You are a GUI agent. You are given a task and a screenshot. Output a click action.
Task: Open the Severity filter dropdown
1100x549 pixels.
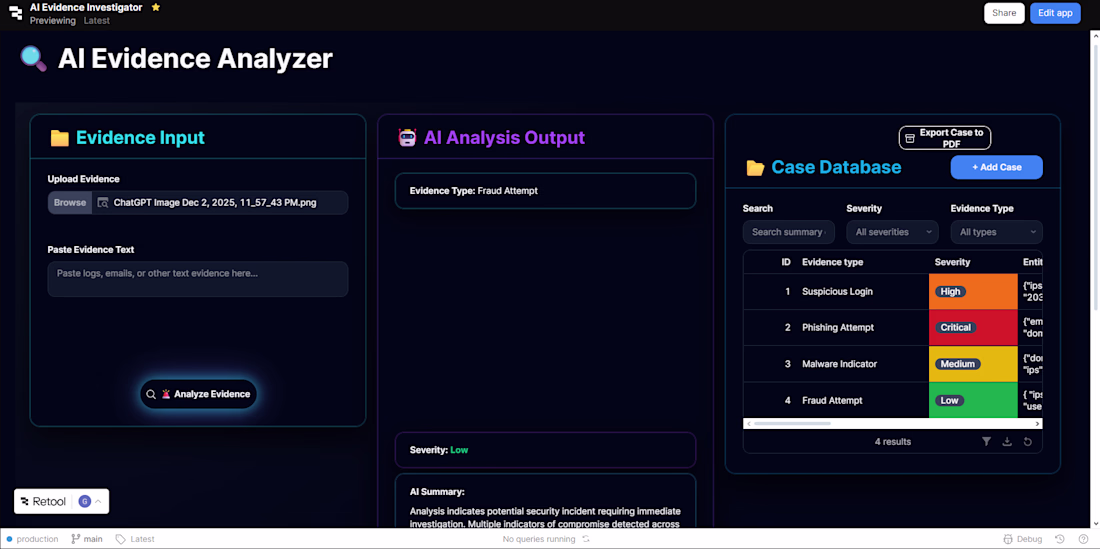(892, 232)
